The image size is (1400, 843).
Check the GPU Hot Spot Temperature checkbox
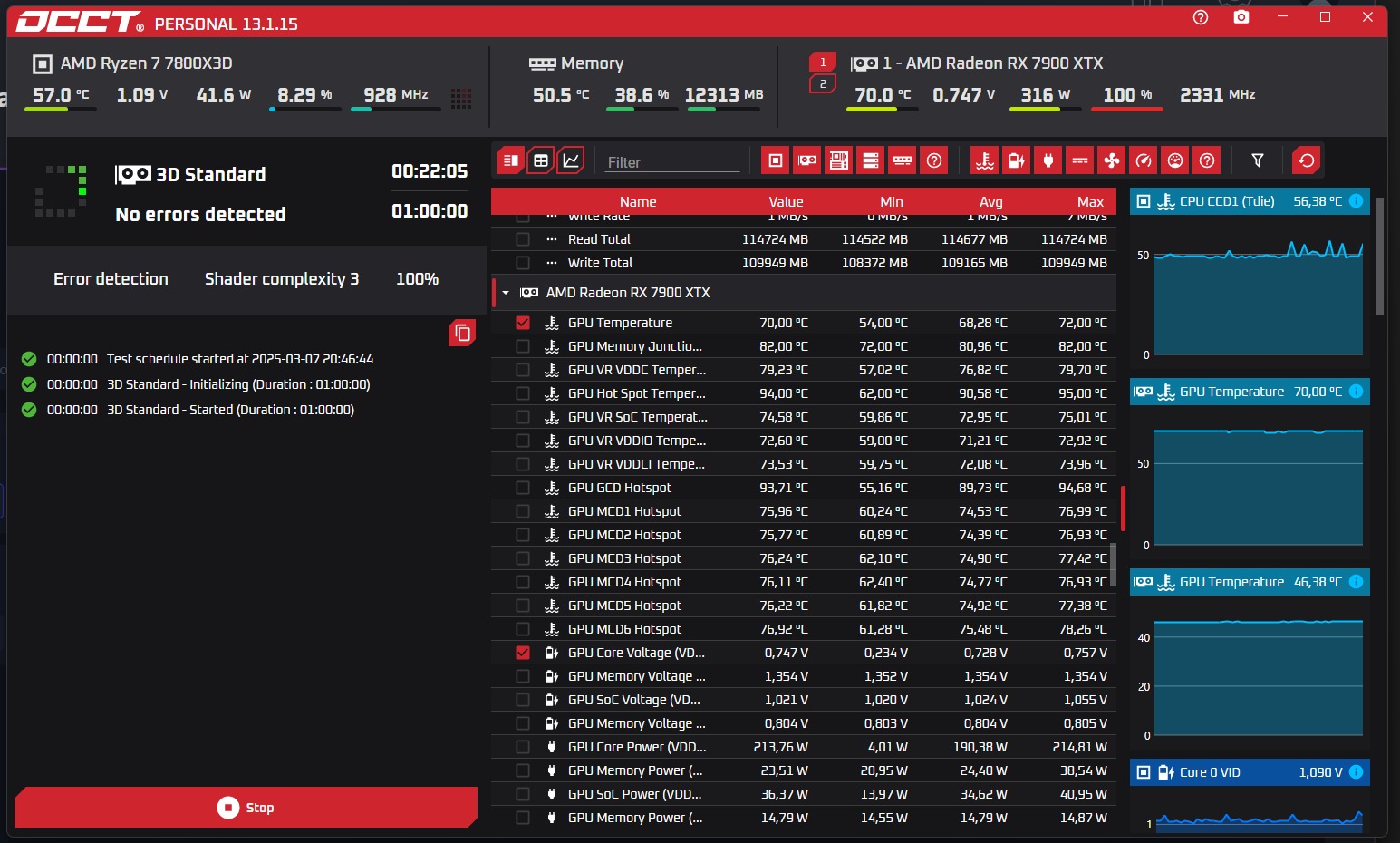[523, 393]
